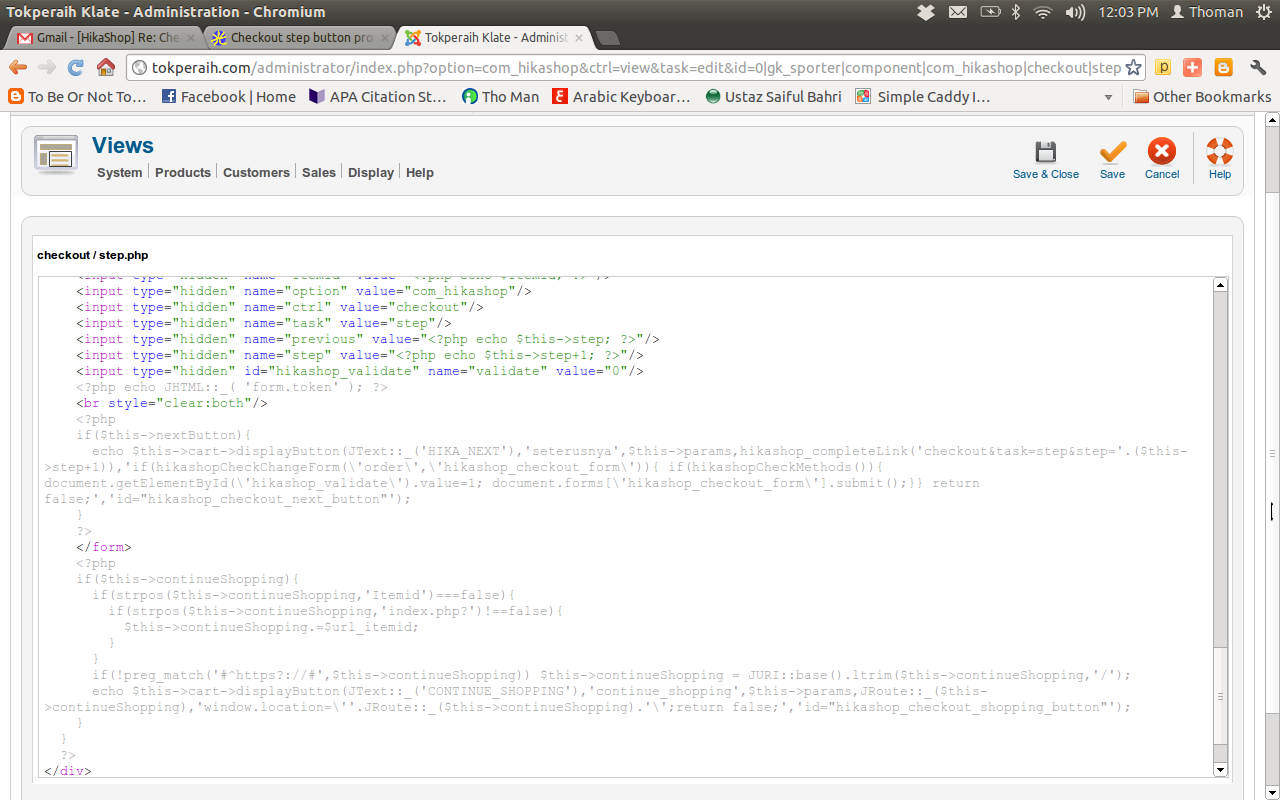Click the browser back arrow
The width and height of the screenshot is (1280, 800).
tap(18, 67)
